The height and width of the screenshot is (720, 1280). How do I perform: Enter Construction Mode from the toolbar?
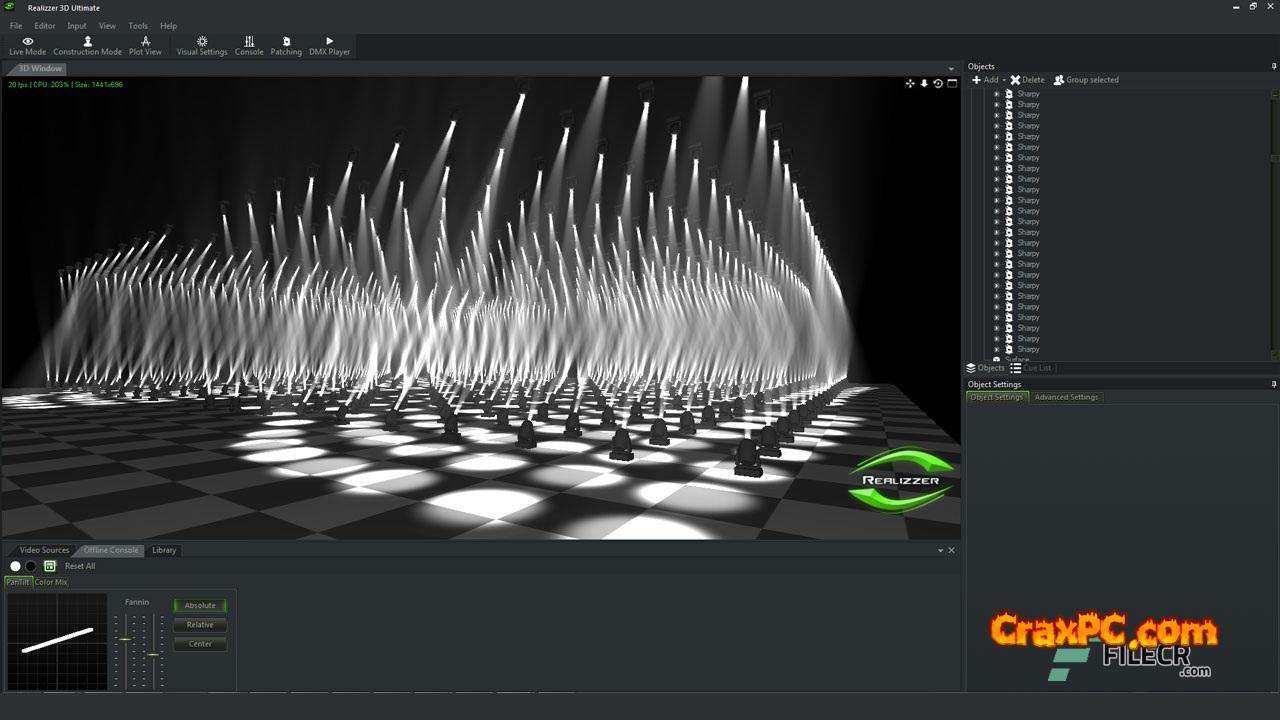(87, 46)
